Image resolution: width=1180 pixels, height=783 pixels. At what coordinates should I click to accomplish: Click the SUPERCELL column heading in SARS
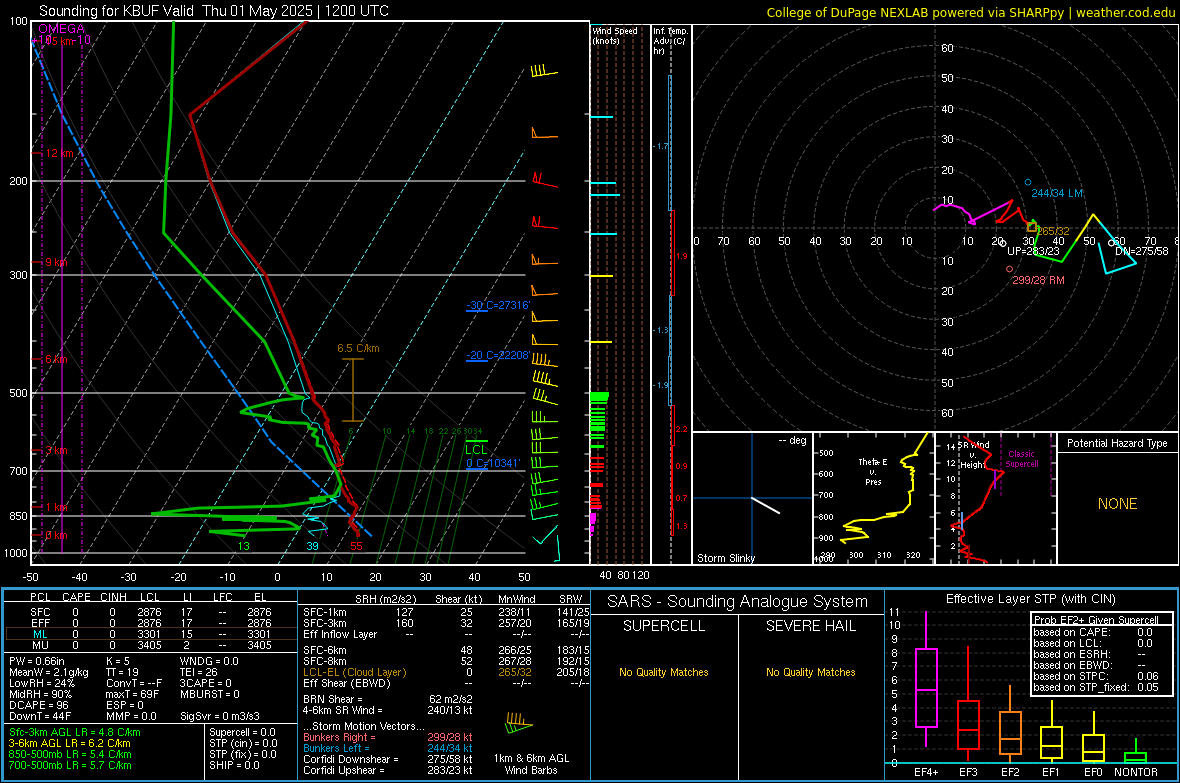664,626
